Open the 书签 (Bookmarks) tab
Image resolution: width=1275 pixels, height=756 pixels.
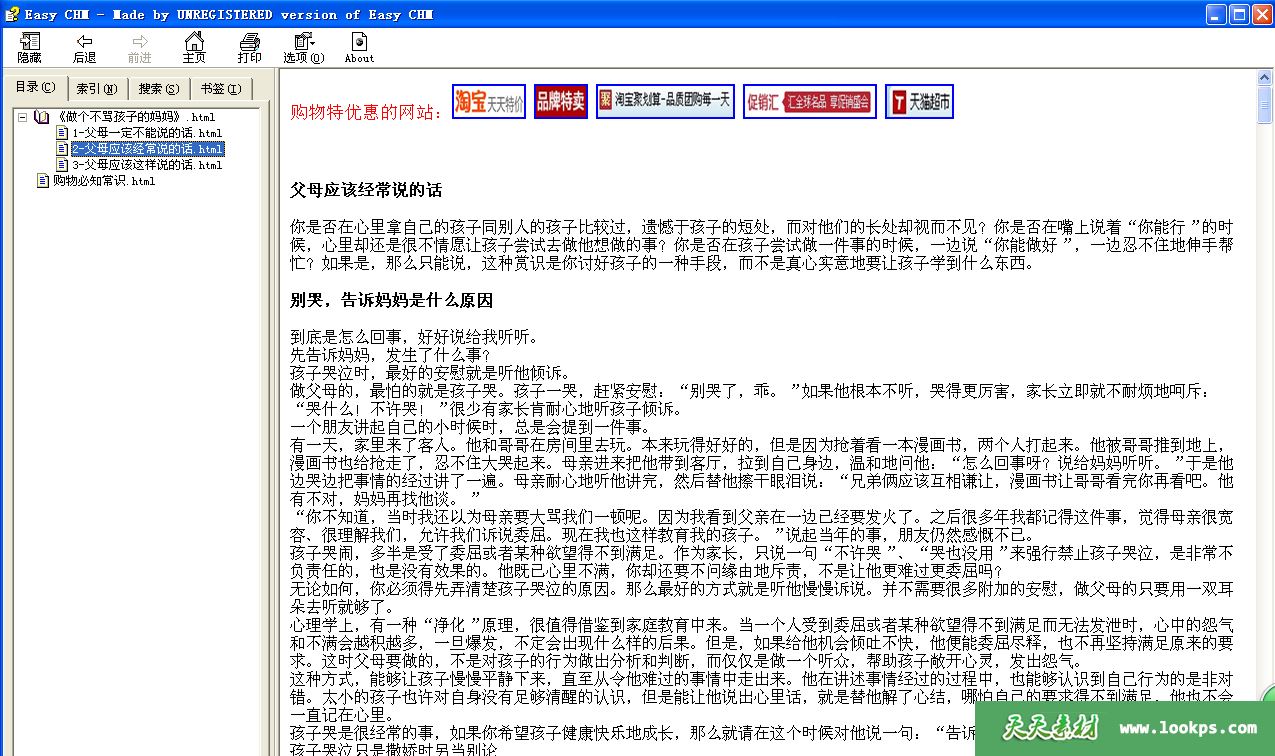click(220, 89)
